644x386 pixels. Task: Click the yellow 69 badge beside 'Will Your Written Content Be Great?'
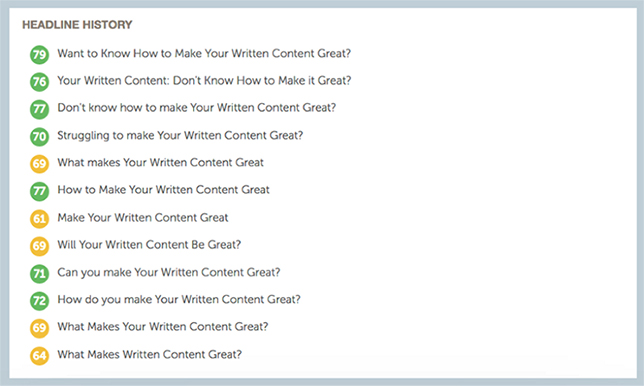39,246
